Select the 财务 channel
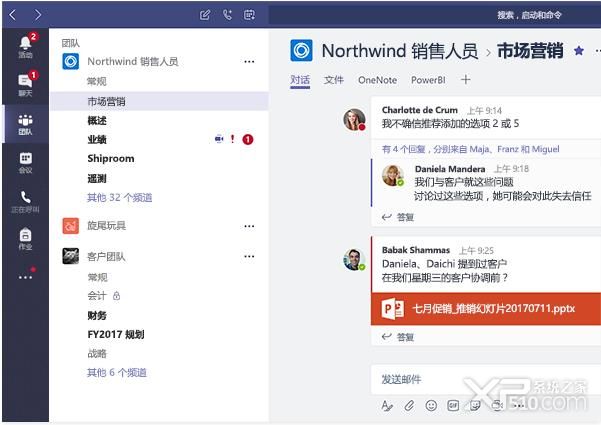Image resolution: width=601 pixels, height=425 pixels. coord(97,315)
